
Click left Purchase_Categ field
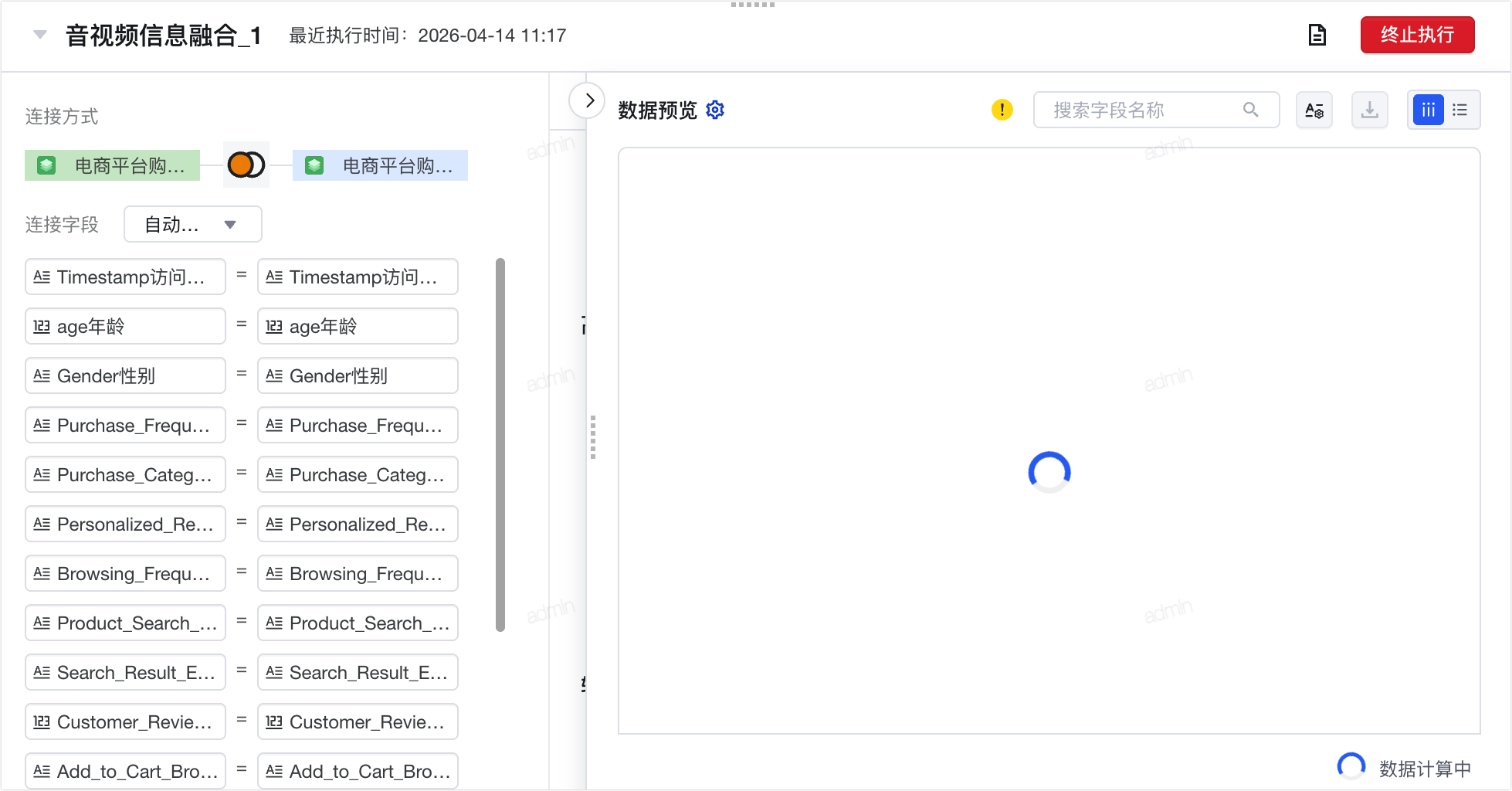click(125, 474)
